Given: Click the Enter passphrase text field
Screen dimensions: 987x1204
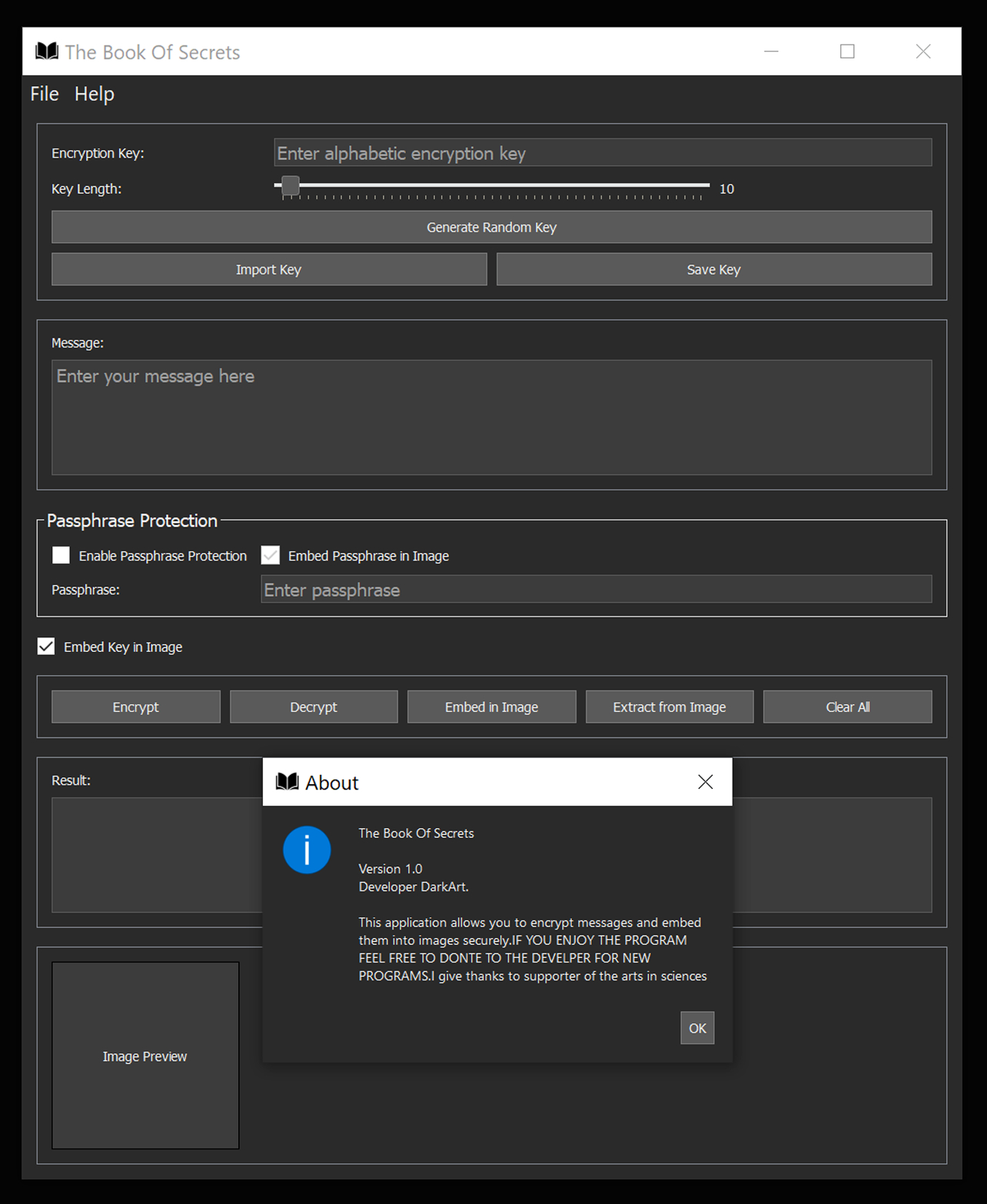Looking at the screenshot, I should pyautogui.click(x=596, y=590).
